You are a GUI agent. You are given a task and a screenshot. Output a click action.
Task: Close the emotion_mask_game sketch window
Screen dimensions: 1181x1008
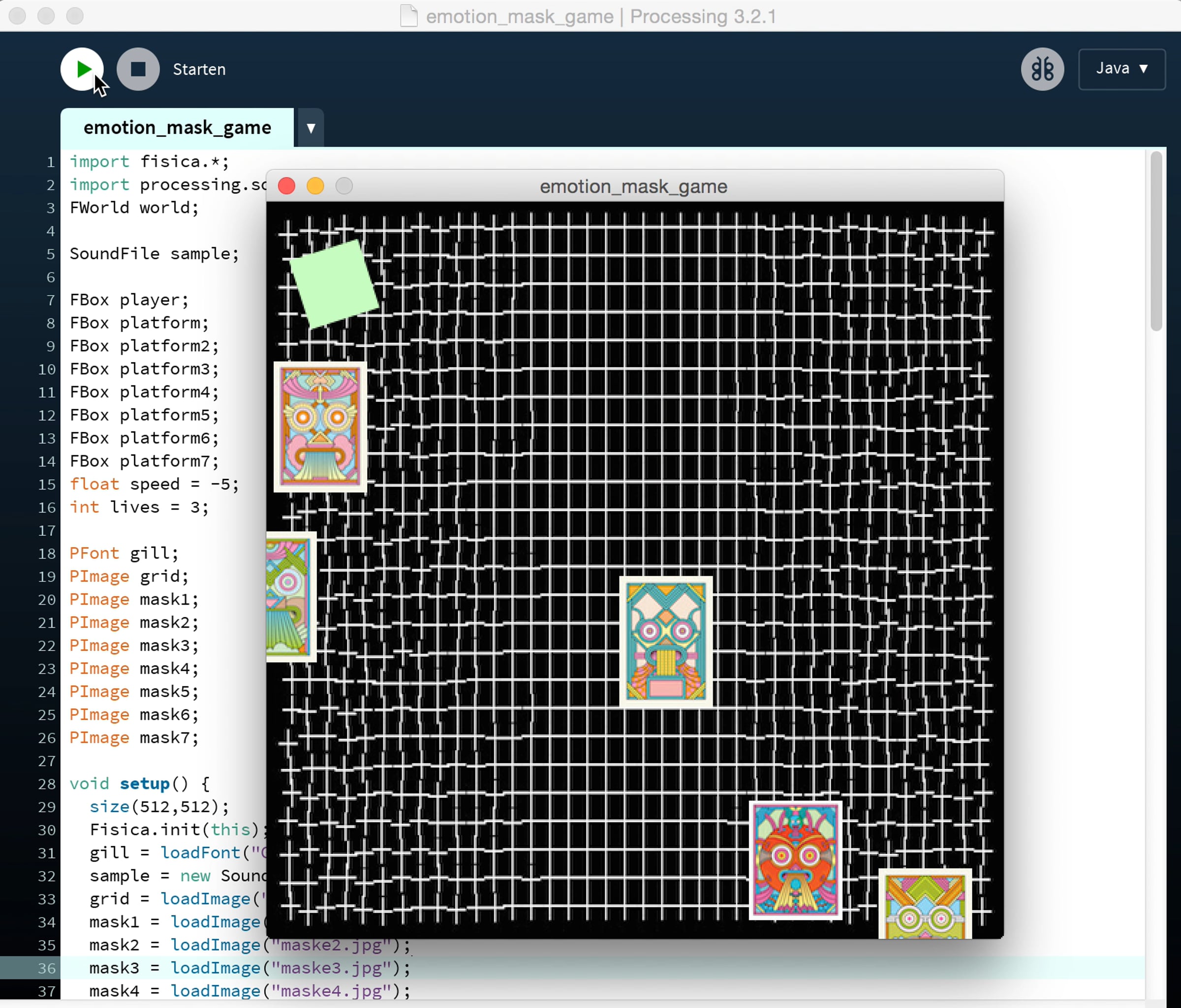(286, 186)
